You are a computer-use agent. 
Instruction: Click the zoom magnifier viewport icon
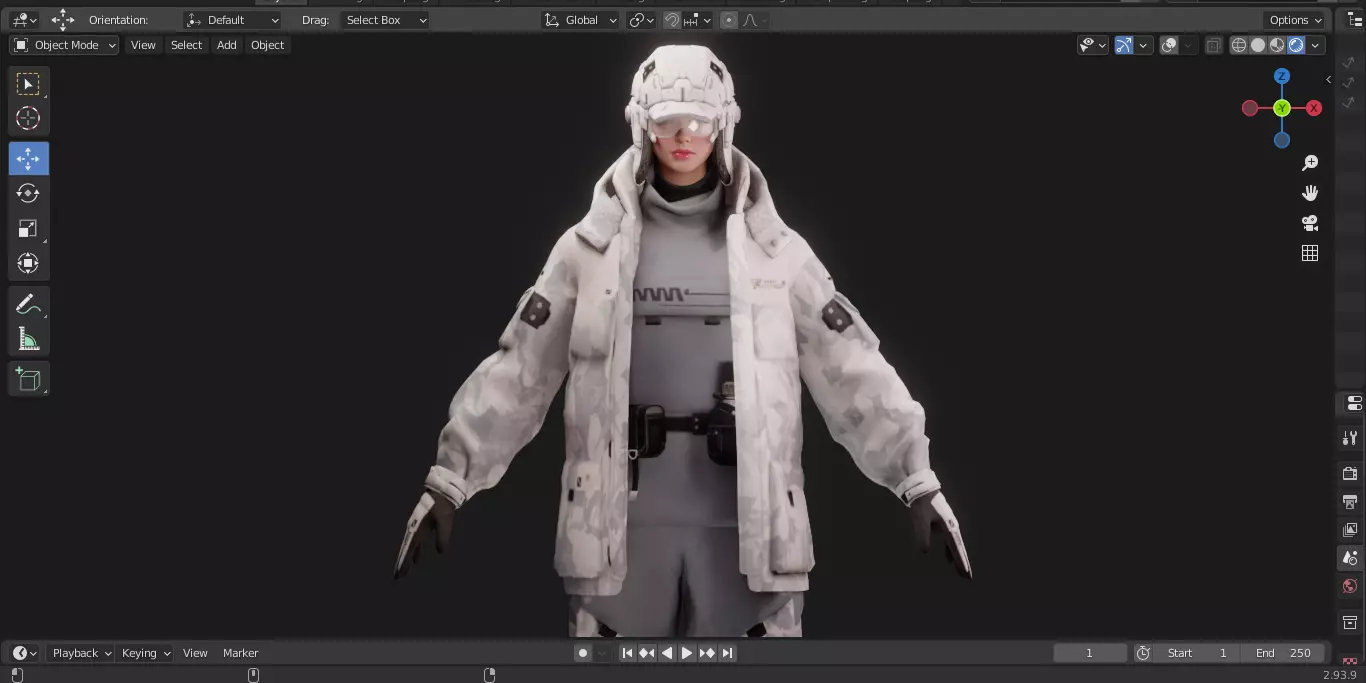tap(1310, 163)
